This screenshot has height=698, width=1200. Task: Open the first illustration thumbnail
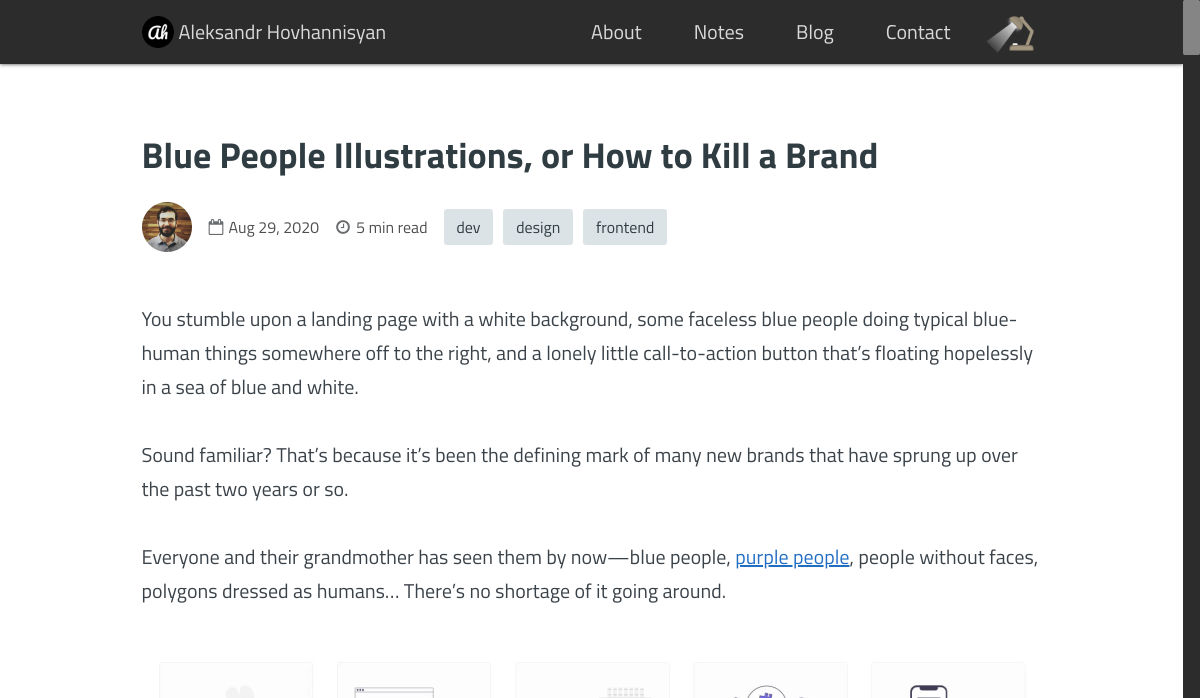236,681
